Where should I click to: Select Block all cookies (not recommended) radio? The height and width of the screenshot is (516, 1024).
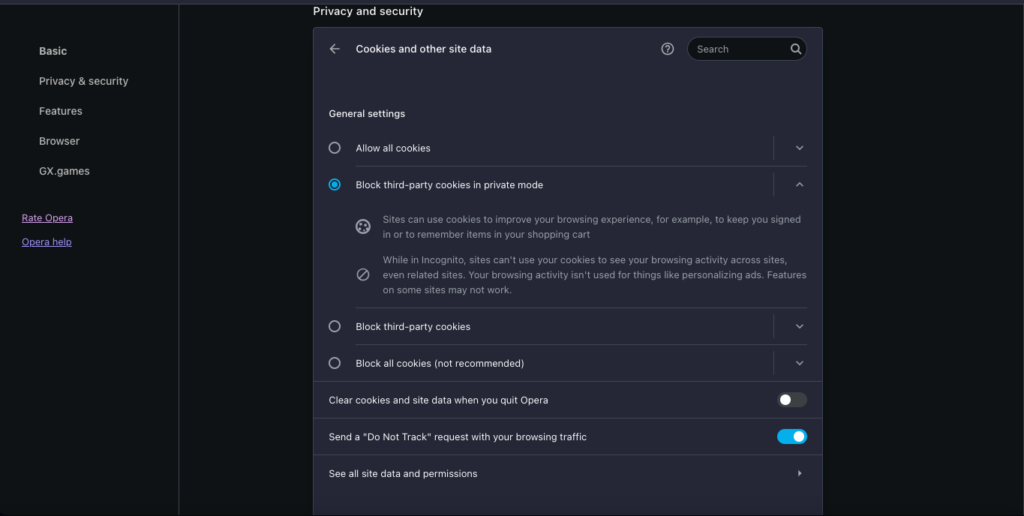[334, 363]
